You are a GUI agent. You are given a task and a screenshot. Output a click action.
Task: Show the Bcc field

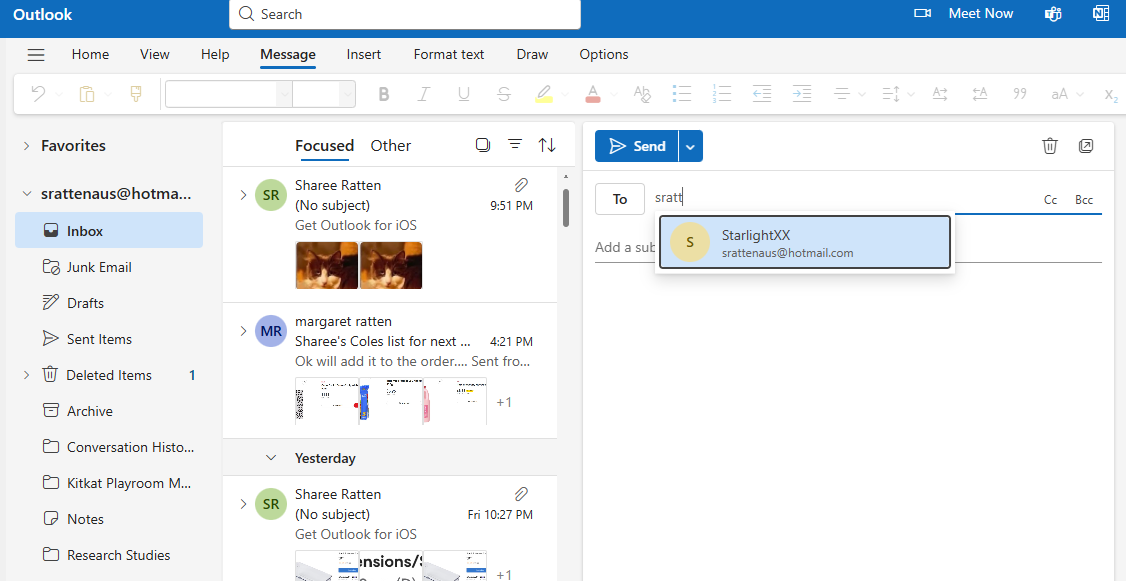[1084, 200]
